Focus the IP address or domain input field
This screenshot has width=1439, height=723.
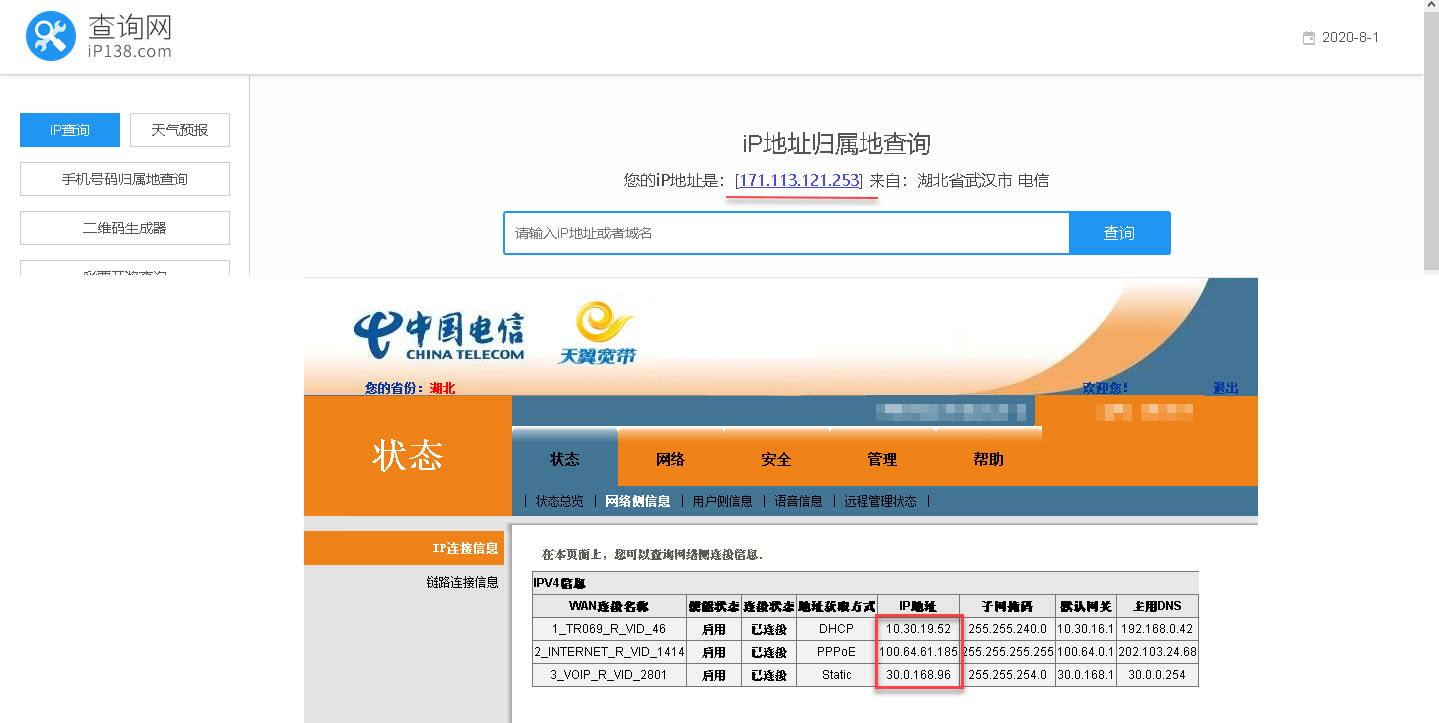pyautogui.click(x=786, y=233)
